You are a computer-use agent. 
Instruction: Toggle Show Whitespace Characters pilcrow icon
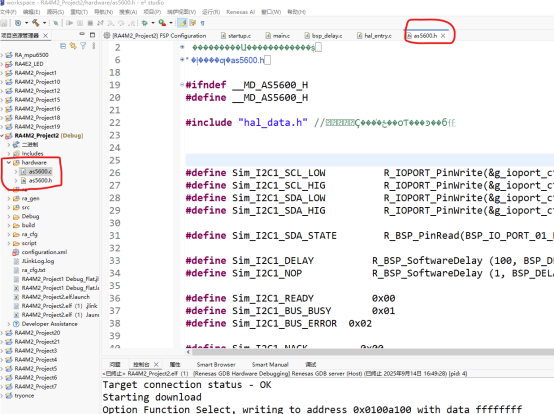(x=202, y=23)
